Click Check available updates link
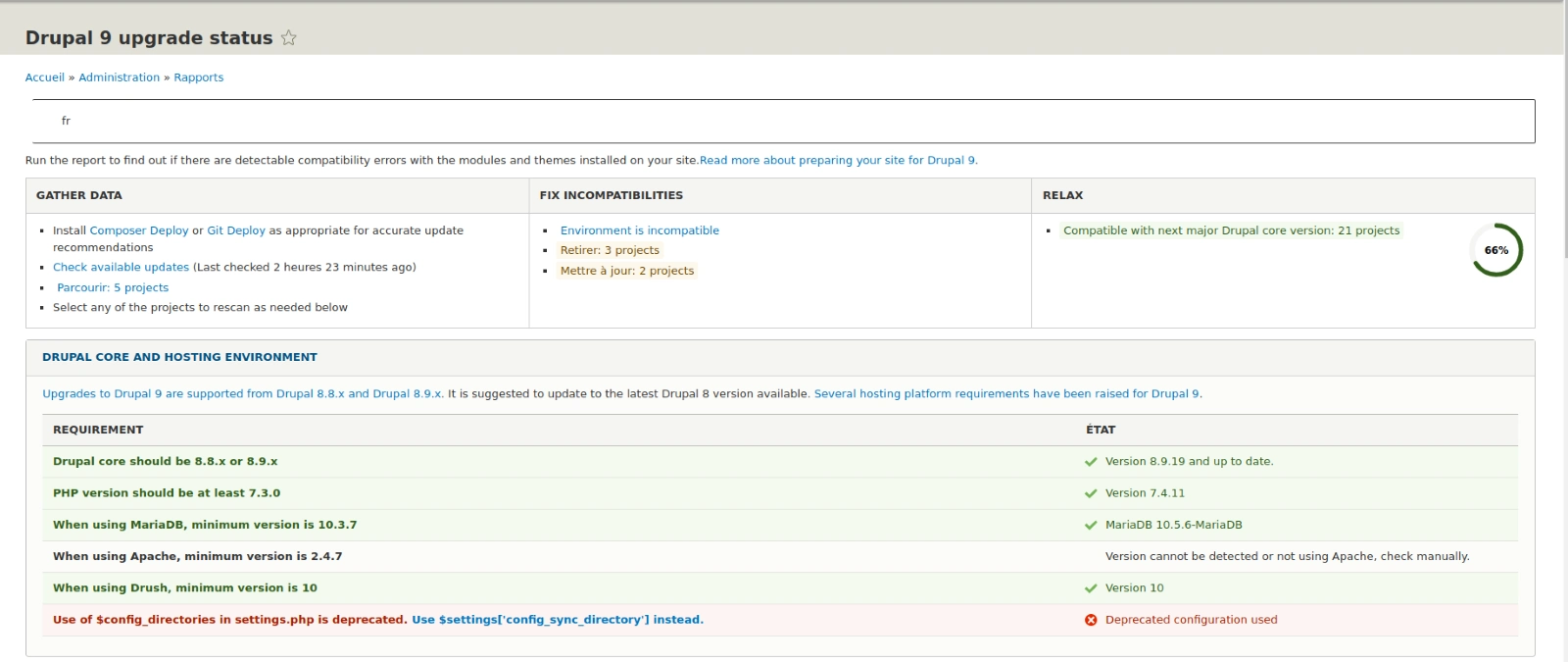This screenshot has height=662, width=1568. (x=121, y=267)
